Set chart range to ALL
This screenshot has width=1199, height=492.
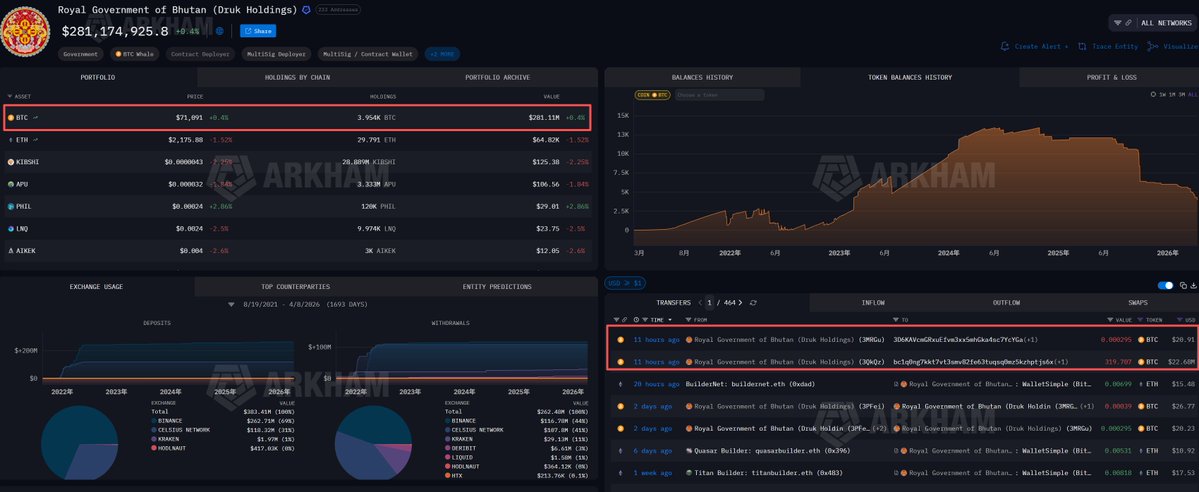coord(1193,95)
